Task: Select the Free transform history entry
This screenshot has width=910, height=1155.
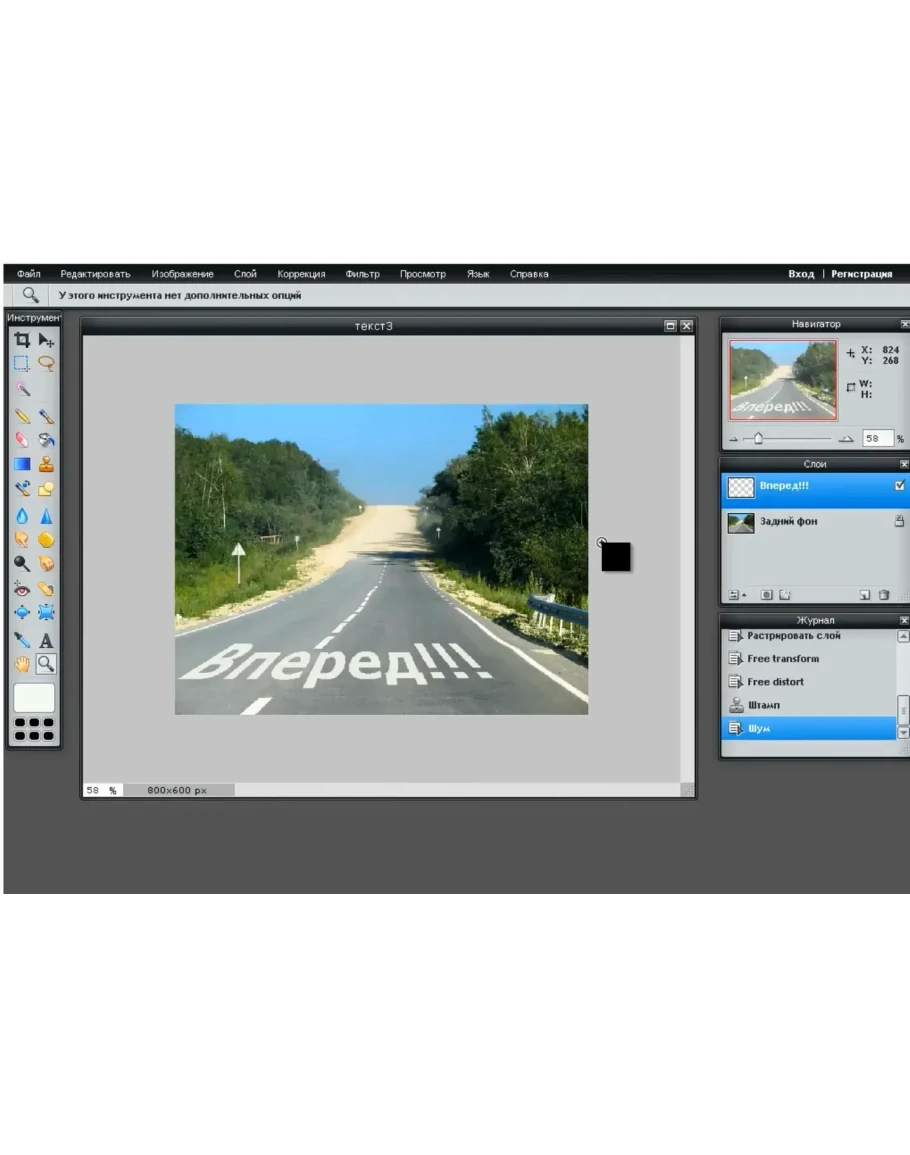Action: pos(782,659)
